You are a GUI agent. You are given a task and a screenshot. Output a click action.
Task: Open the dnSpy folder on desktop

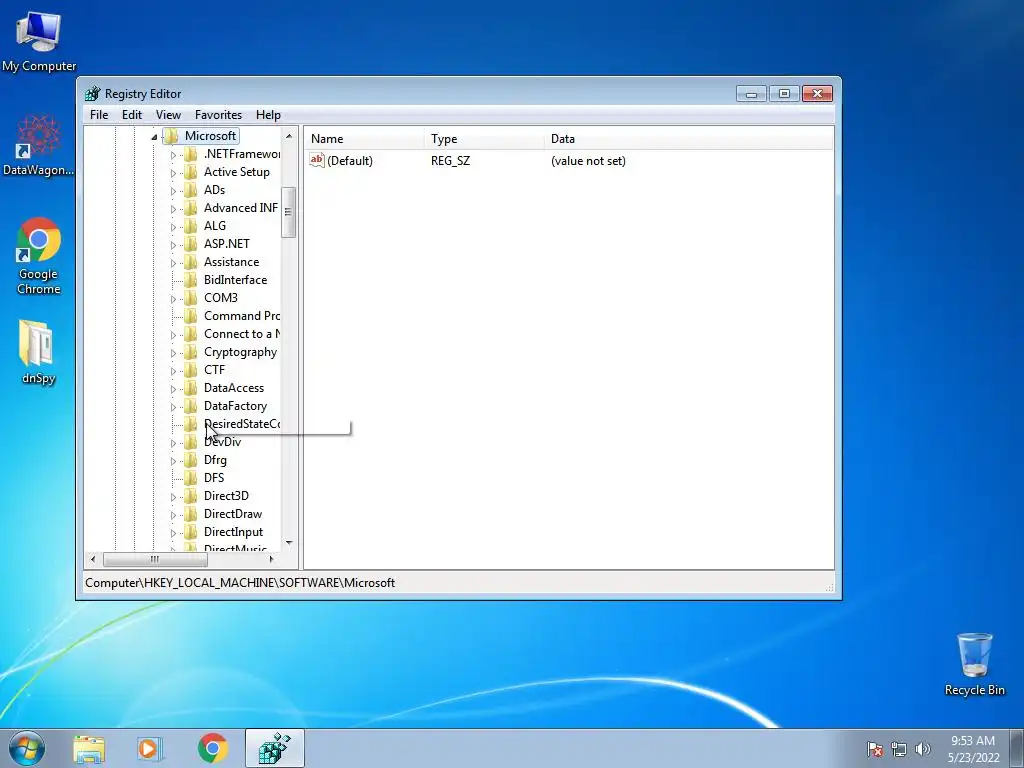coord(38,351)
